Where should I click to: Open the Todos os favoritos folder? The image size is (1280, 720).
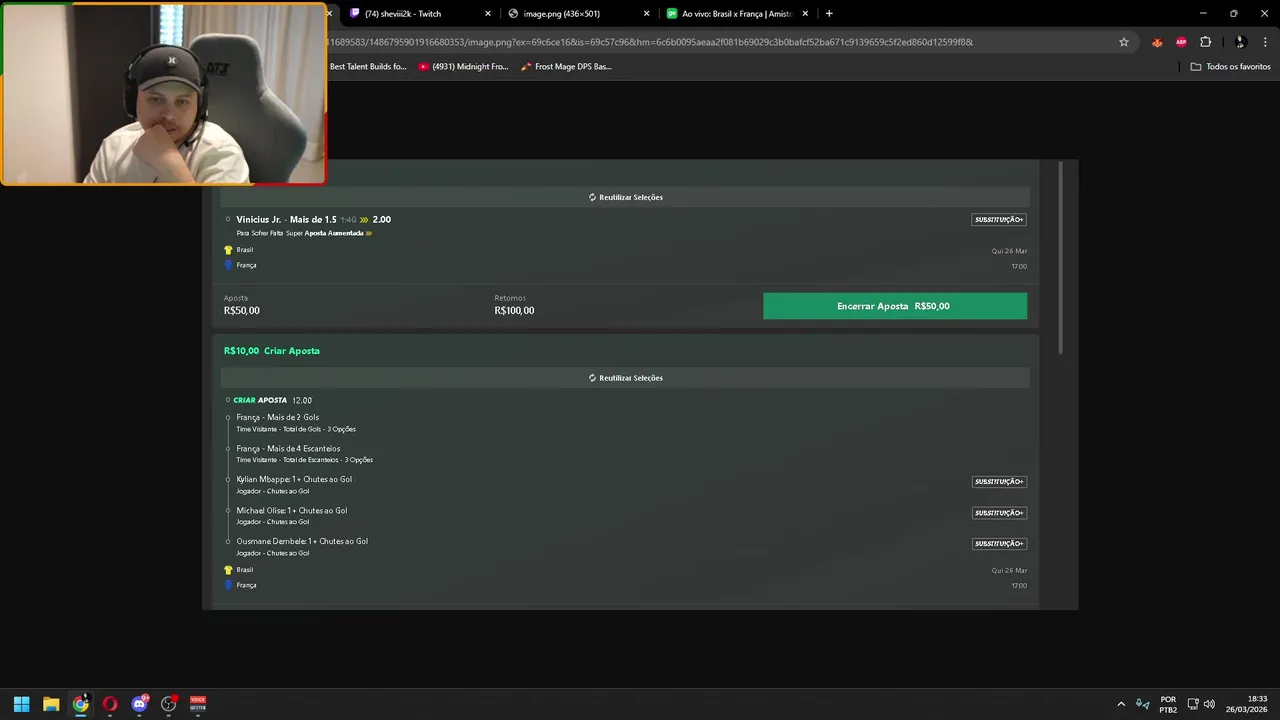click(1230, 67)
